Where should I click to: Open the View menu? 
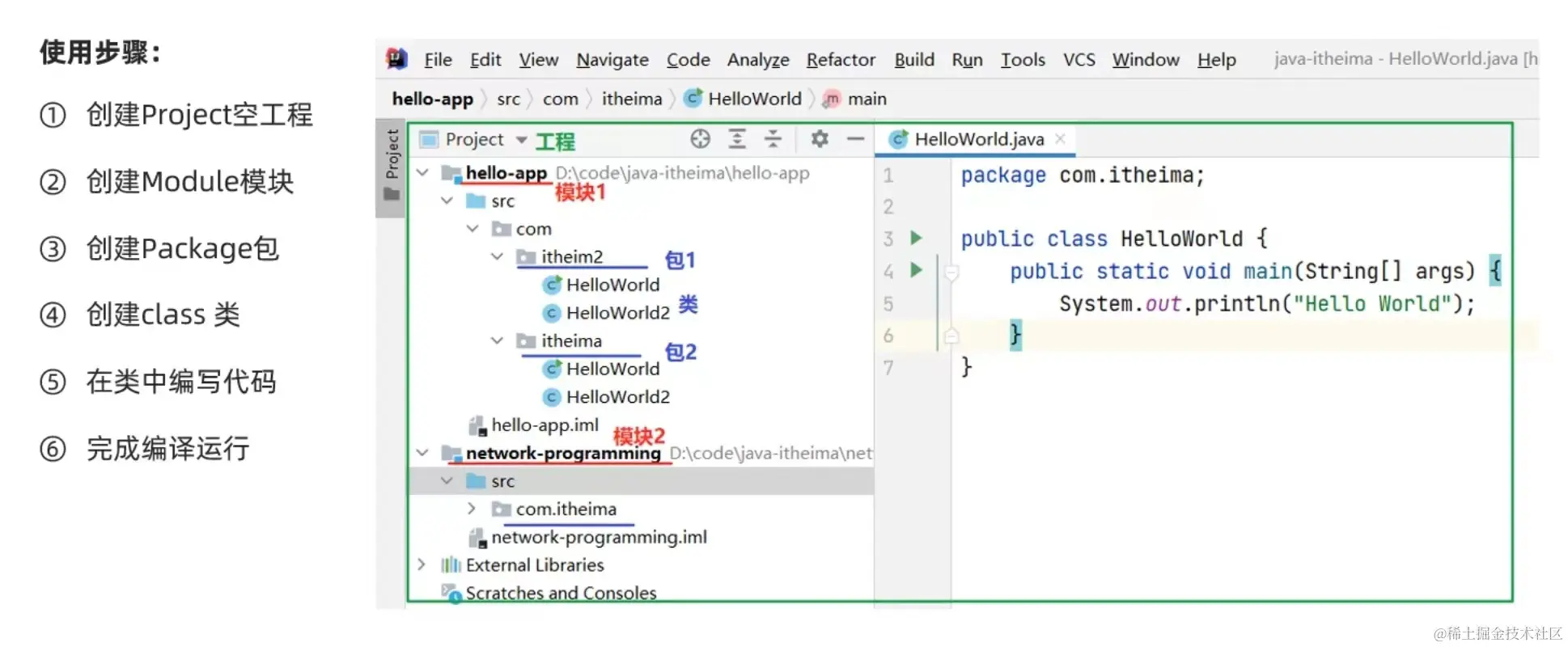tap(538, 60)
